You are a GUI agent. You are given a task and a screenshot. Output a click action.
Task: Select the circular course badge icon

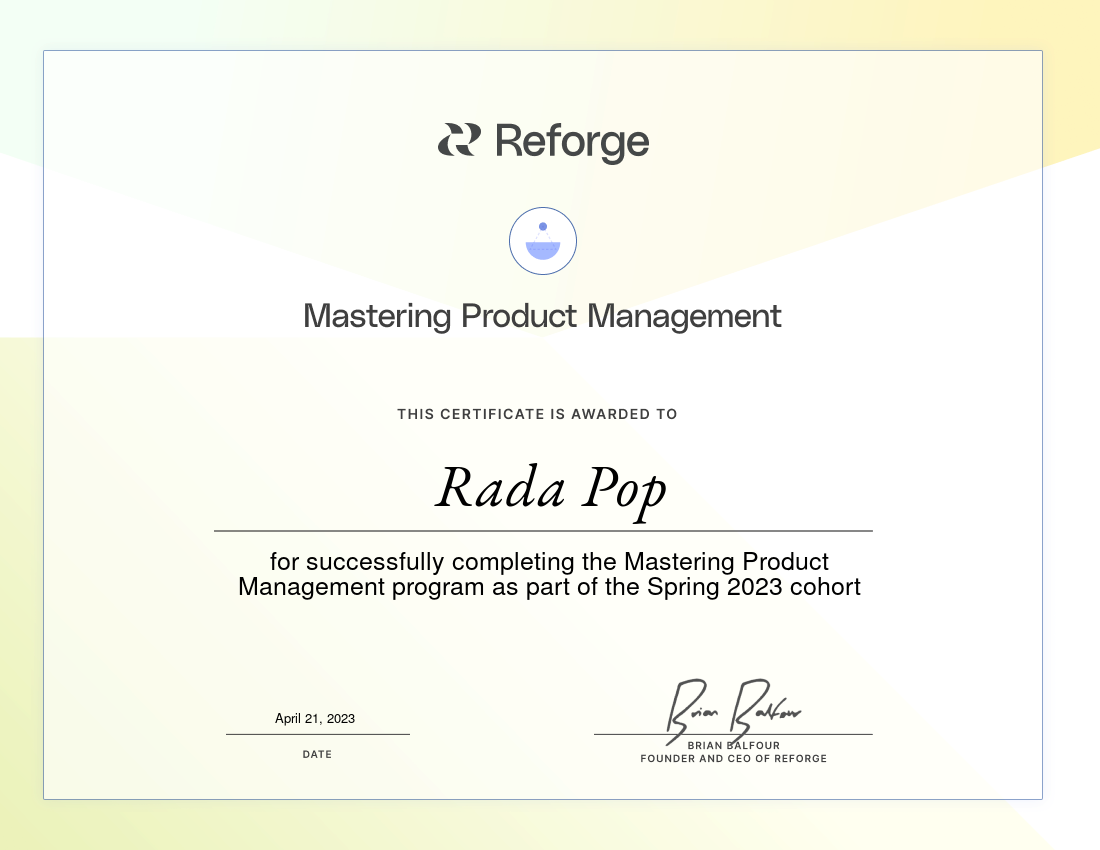[543, 241]
